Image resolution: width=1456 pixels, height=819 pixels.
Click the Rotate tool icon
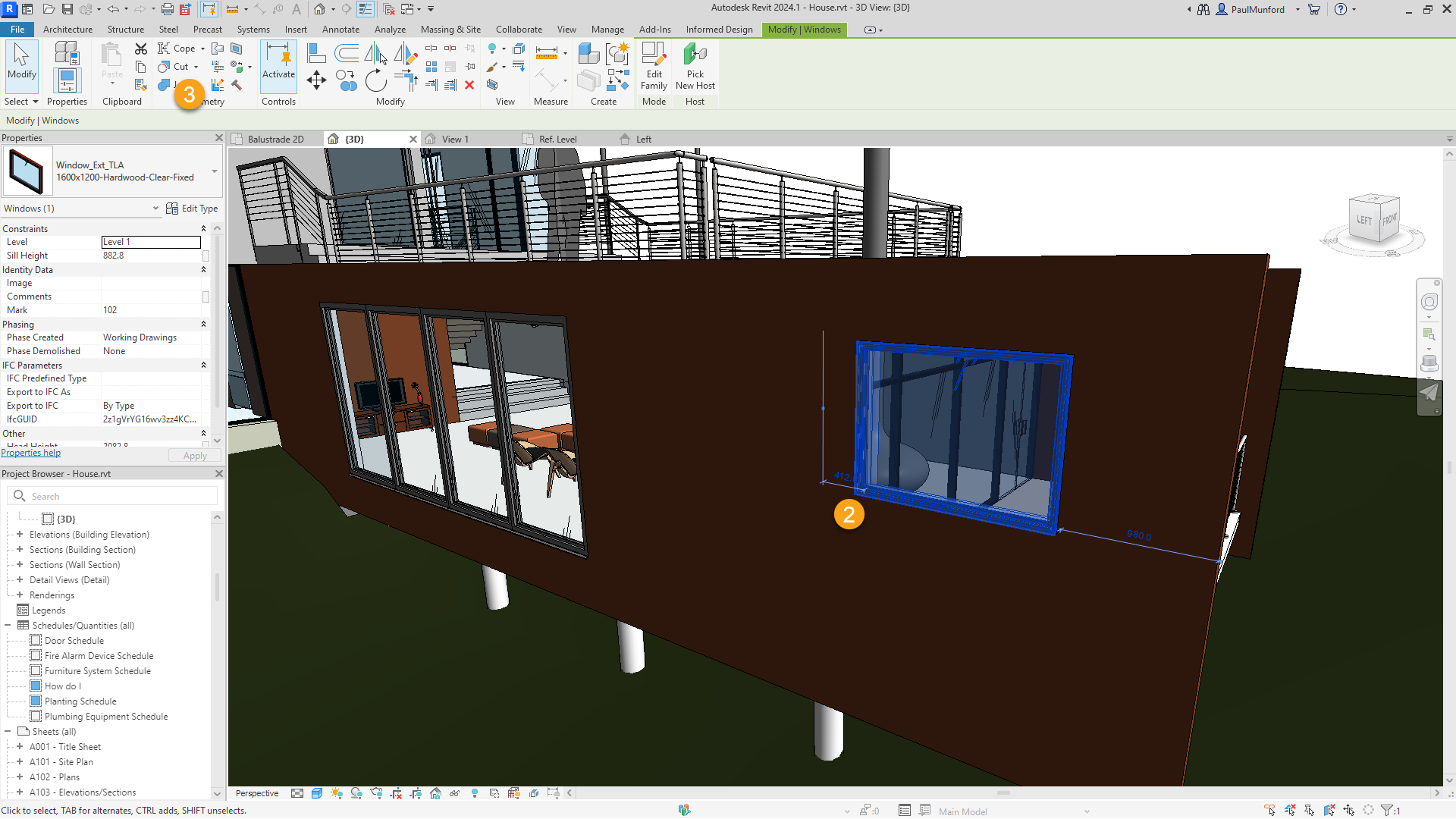point(375,80)
